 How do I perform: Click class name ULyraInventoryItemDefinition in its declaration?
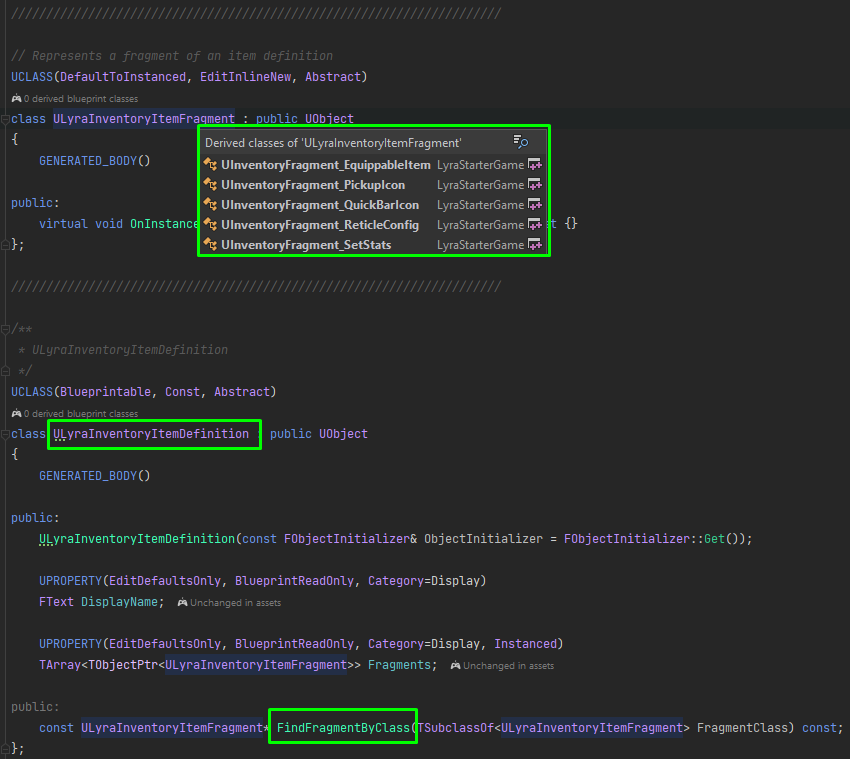pyautogui.click(x=151, y=434)
